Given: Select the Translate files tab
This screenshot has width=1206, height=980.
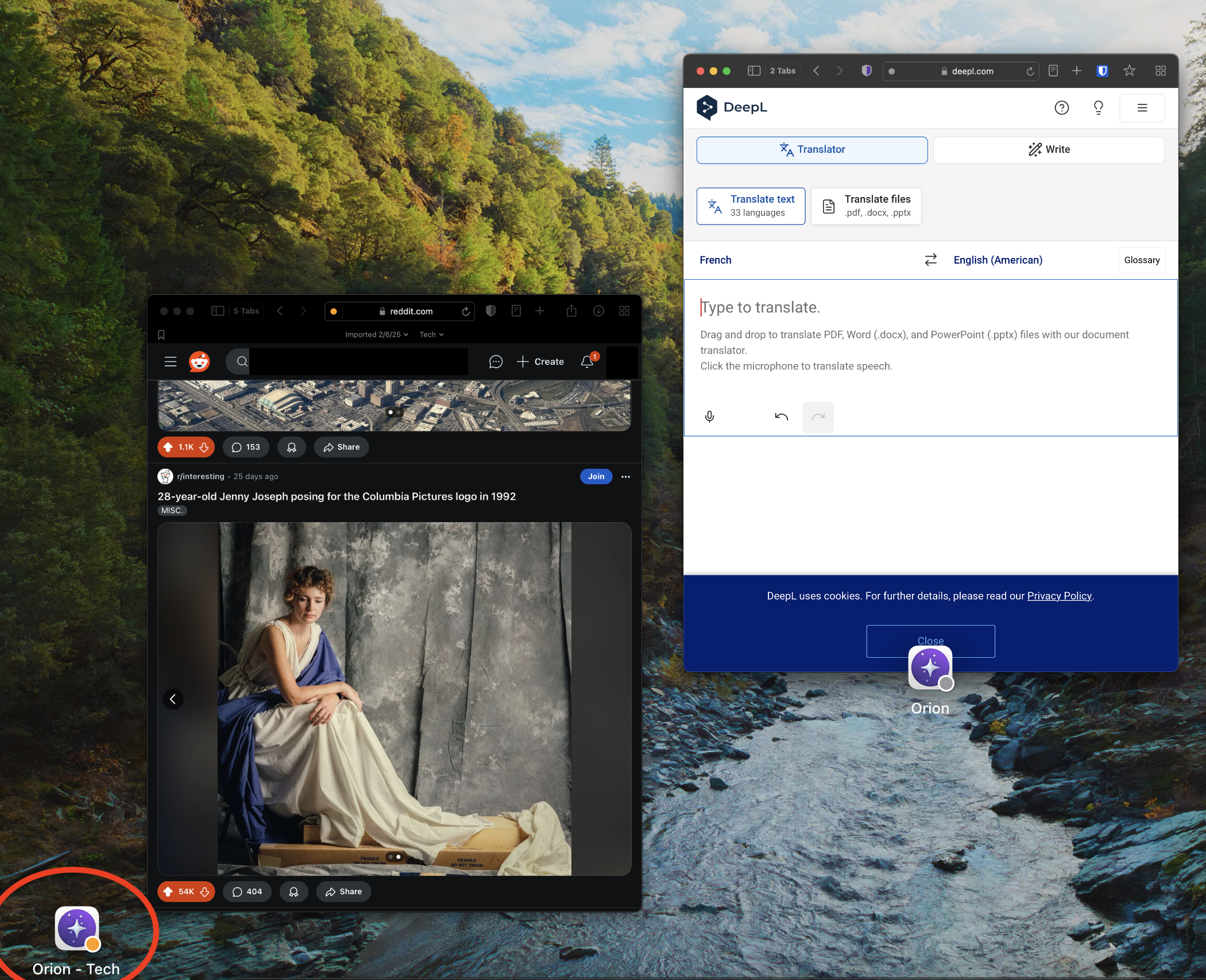Looking at the screenshot, I should (x=866, y=206).
